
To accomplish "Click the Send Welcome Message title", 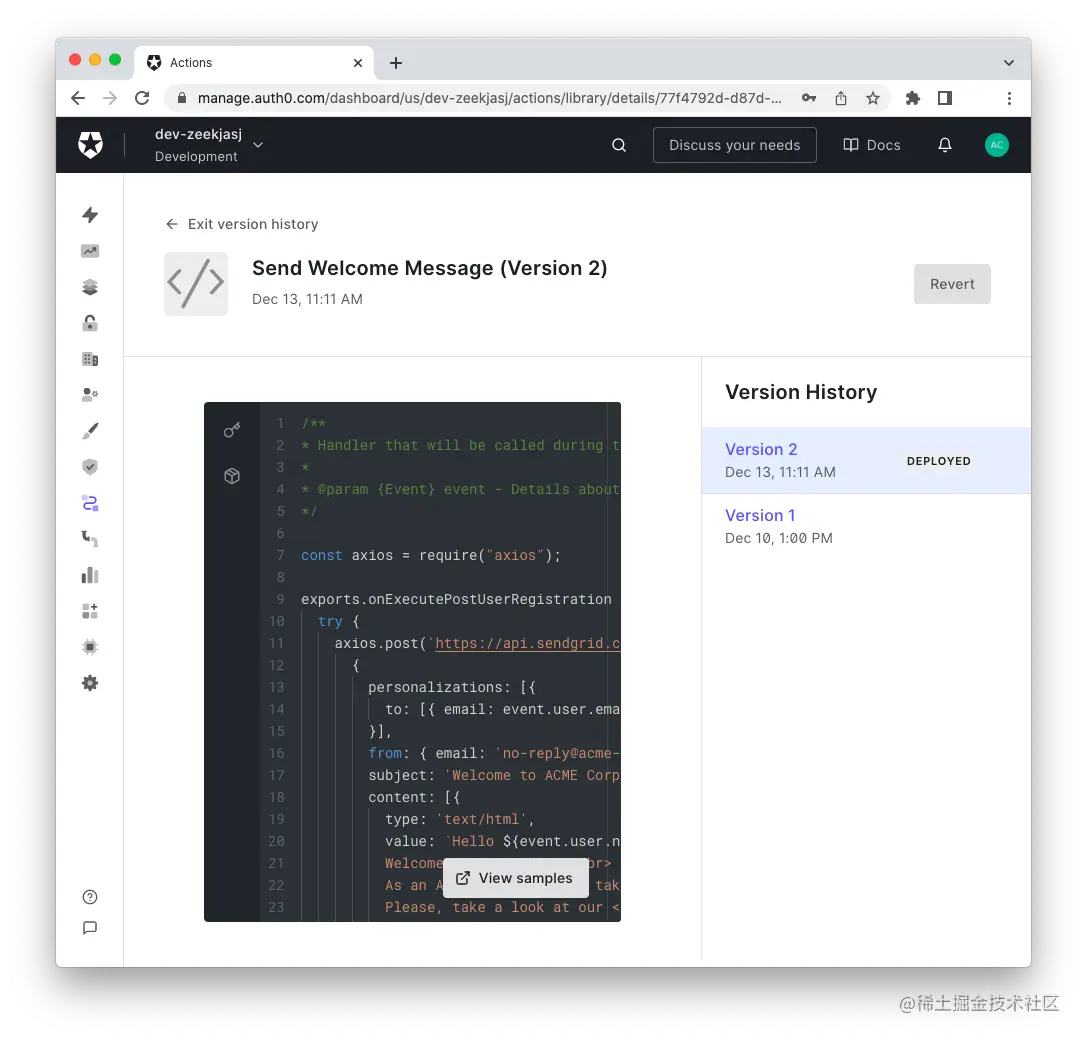I will (x=430, y=268).
